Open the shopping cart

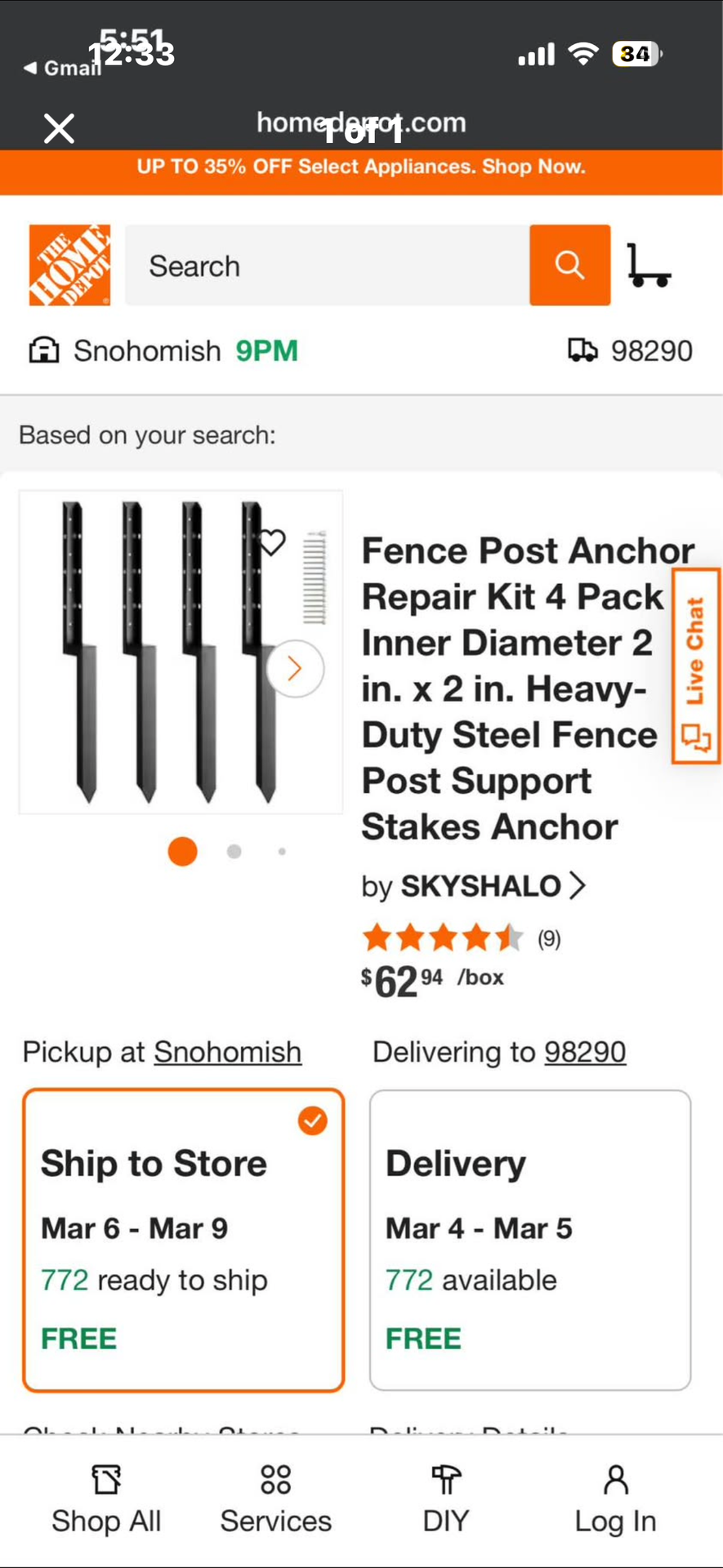tap(649, 265)
